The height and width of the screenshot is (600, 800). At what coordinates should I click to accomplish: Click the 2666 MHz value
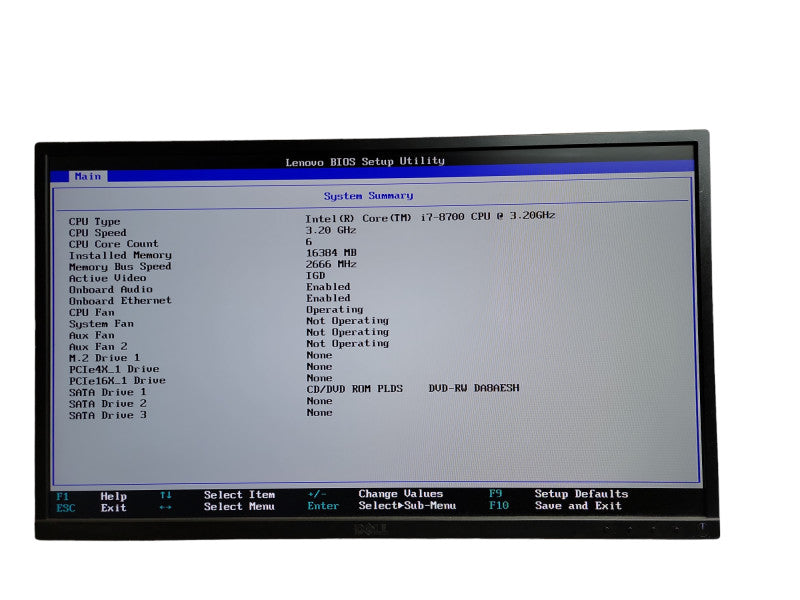tap(331, 264)
